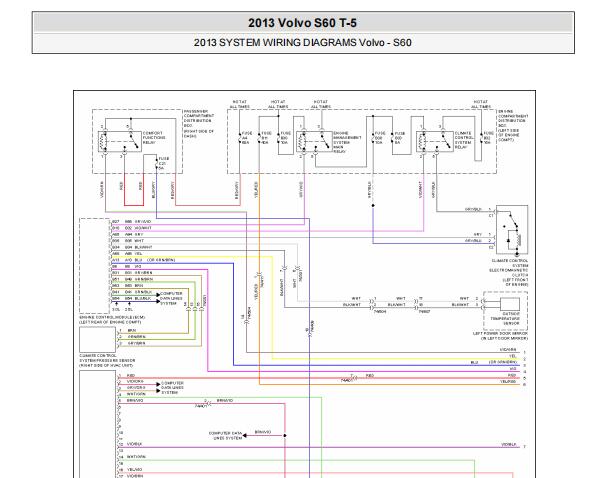Viewport: 604px width, 478px height.
Task: Click the Passenger Compartment Distribution Box label
Action: coord(199,123)
